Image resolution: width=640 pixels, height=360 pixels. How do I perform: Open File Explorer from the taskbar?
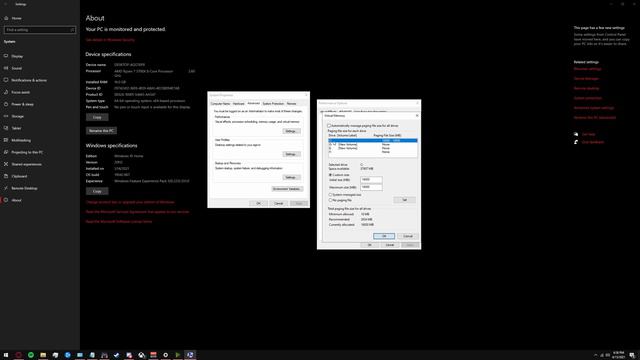click(43, 355)
